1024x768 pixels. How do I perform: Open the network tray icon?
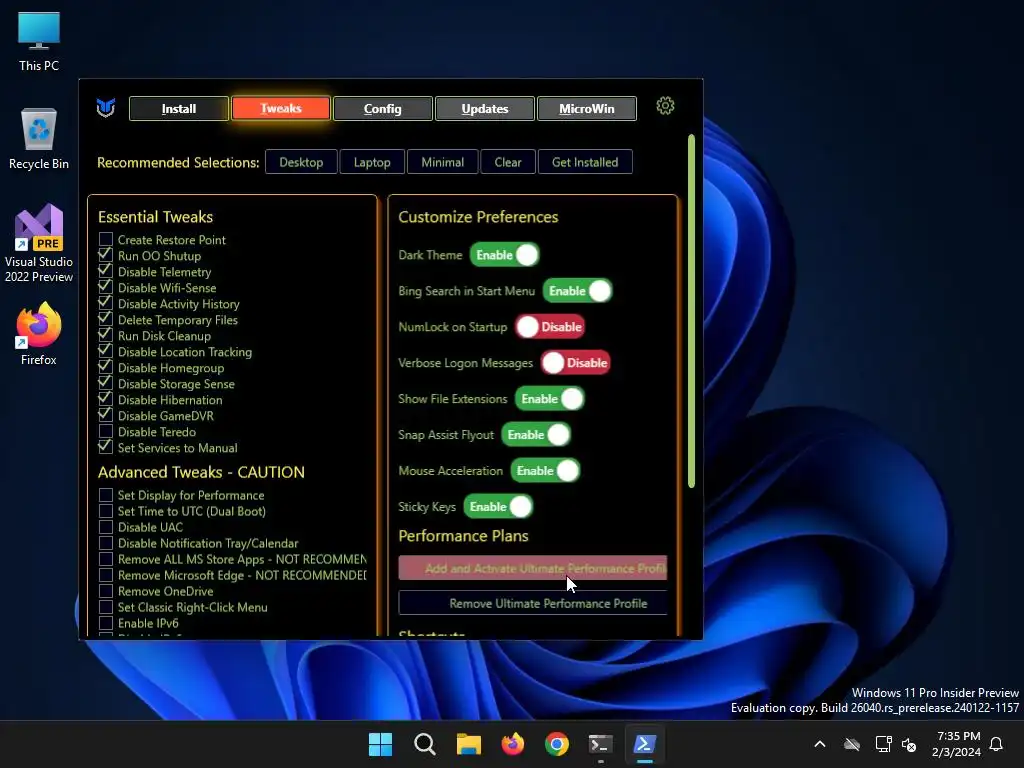[883, 744]
